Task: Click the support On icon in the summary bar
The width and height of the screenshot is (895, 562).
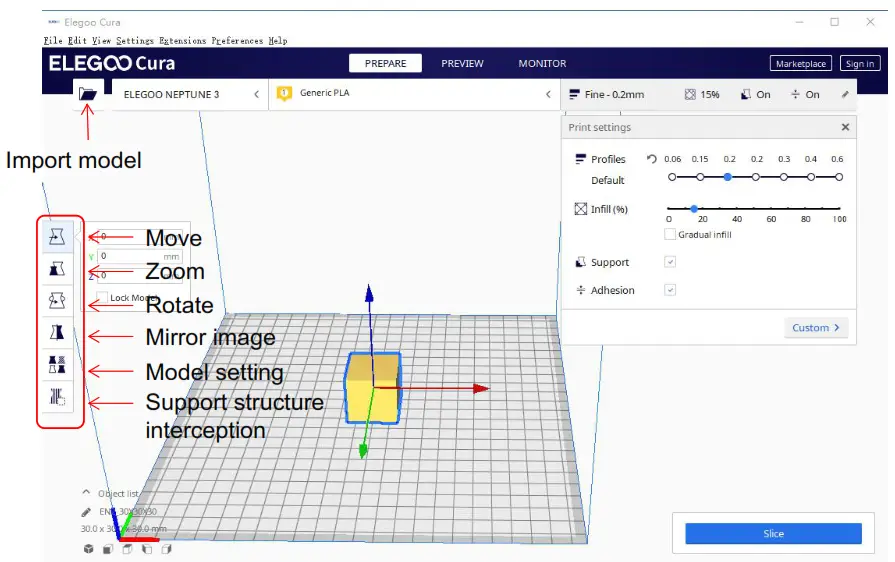Action: coord(745,94)
